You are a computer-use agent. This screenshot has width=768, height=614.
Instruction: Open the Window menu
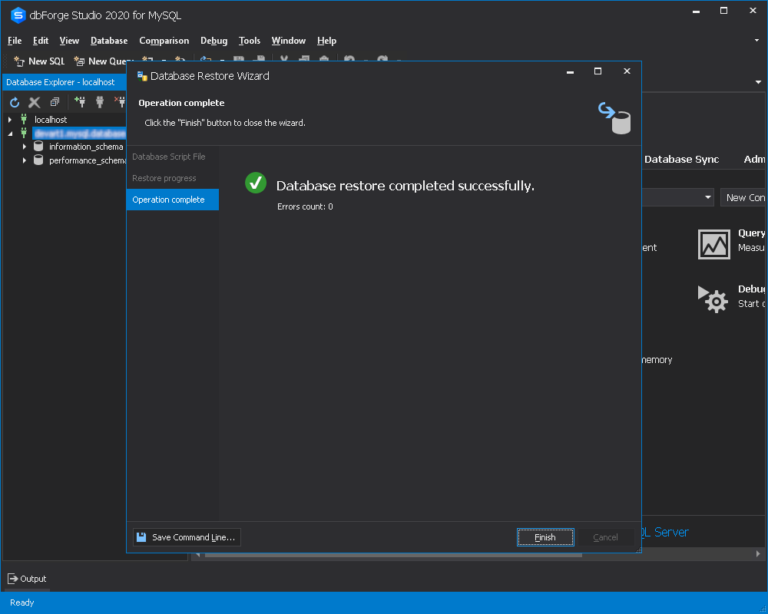[x=288, y=41]
